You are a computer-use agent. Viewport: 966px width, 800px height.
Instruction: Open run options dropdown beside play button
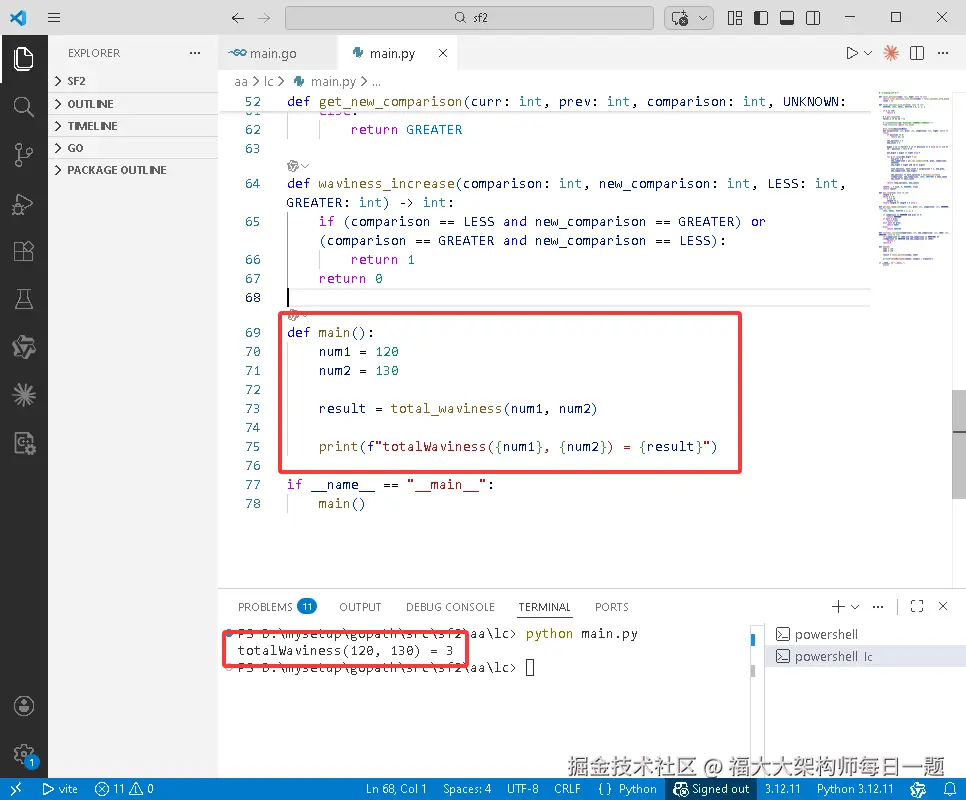click(x=868, y=53)
